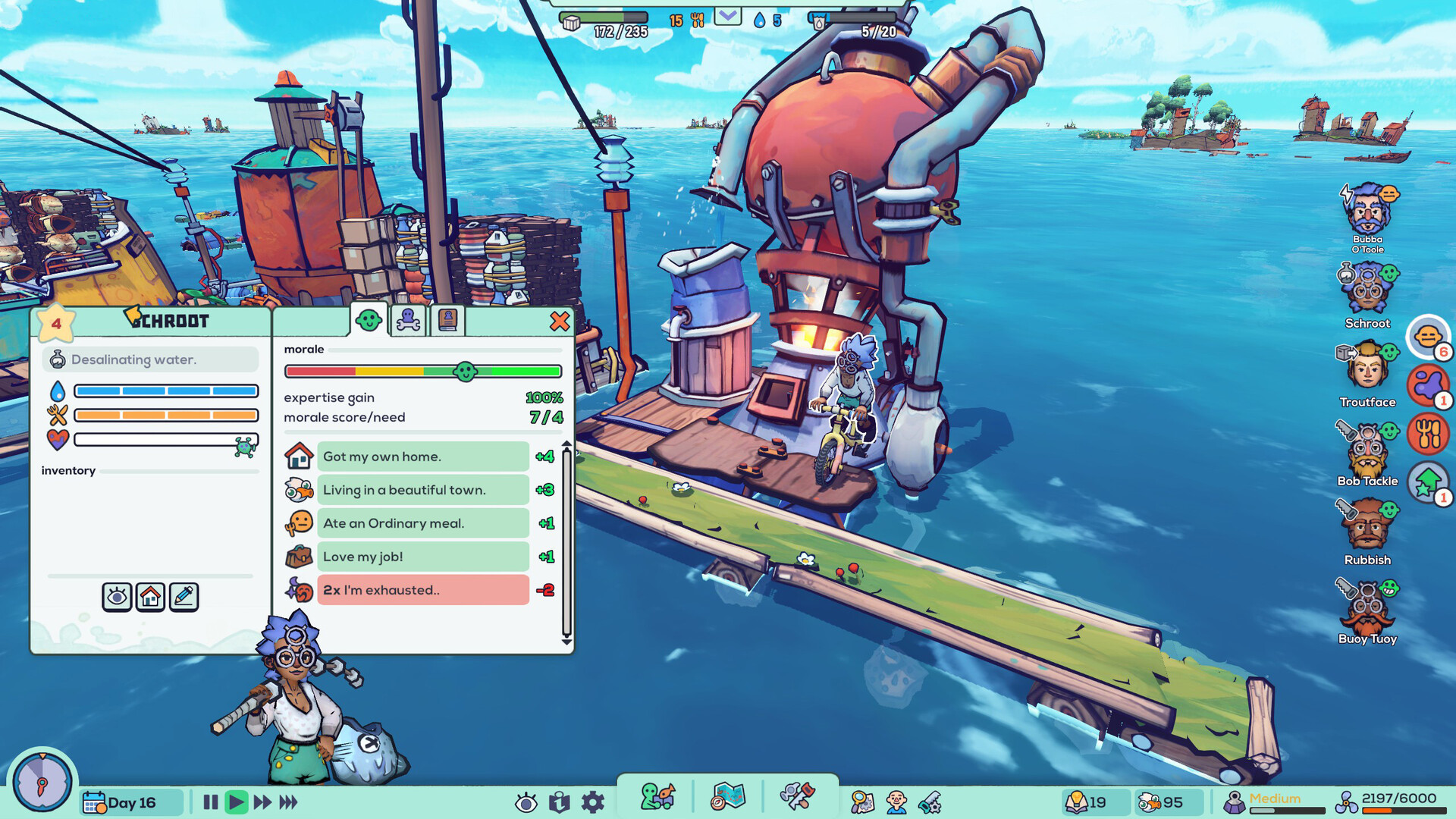Open the world map with the compass icon
Image resolution: width=1456 pixels, height=819 pixels.
(x=730, y=797)
